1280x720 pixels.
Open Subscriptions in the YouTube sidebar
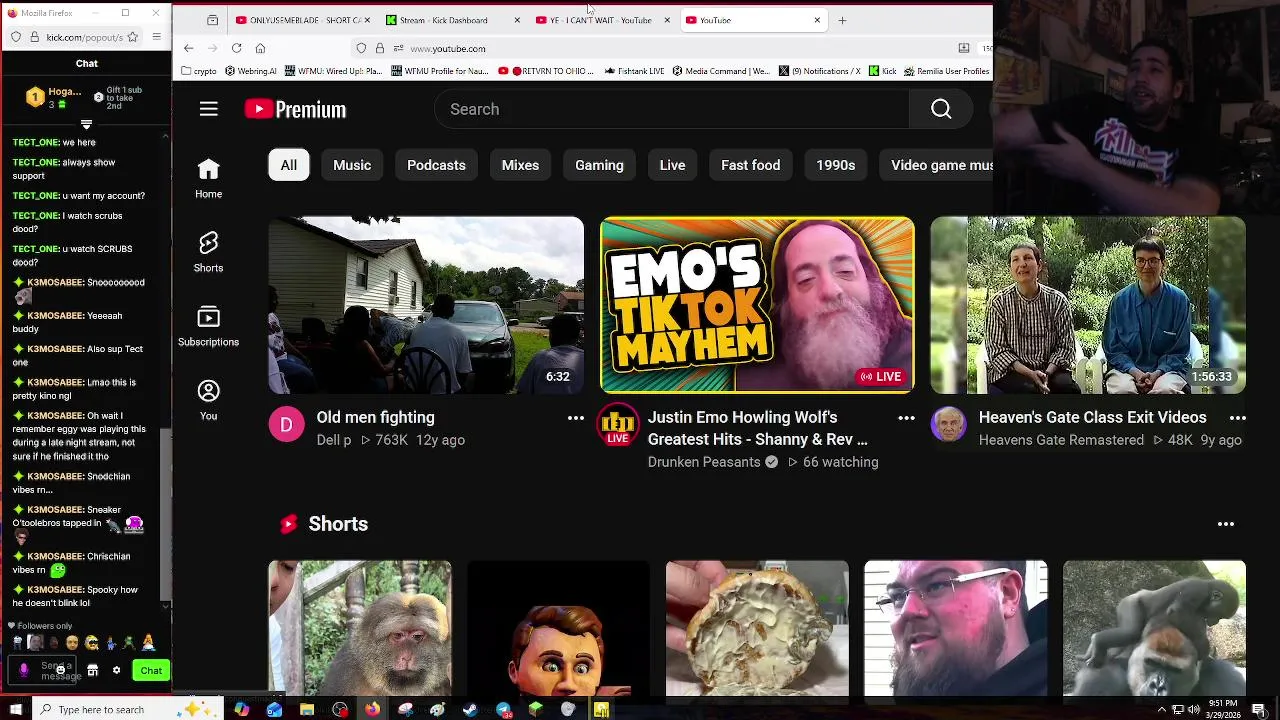[208, 326]
